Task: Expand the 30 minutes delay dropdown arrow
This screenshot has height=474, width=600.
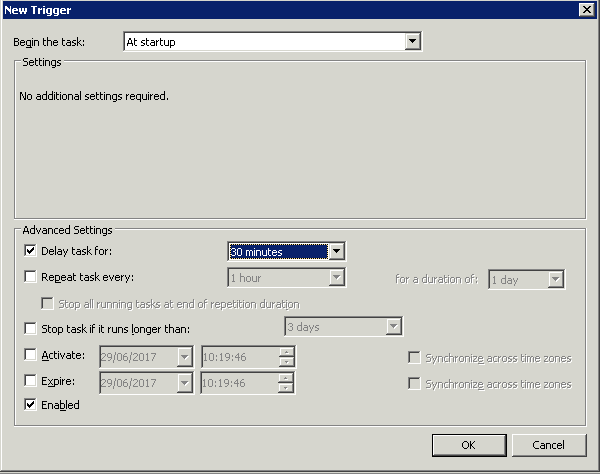Action: coord(337,252)
